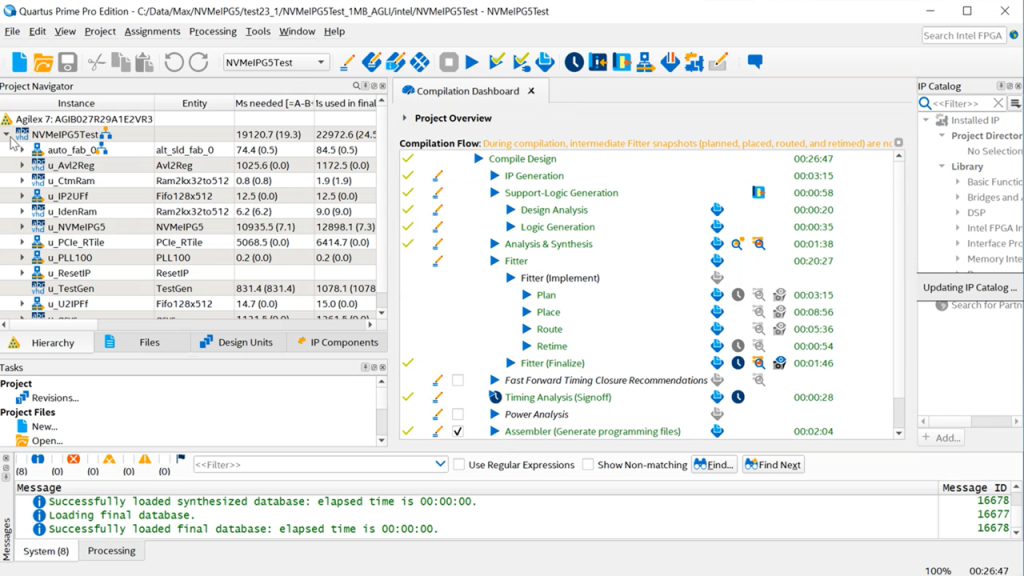Click the blue speech bubble feedback icon
Image resolution: width=1024 pixels, height=576 pixels.
coord(755,62)
